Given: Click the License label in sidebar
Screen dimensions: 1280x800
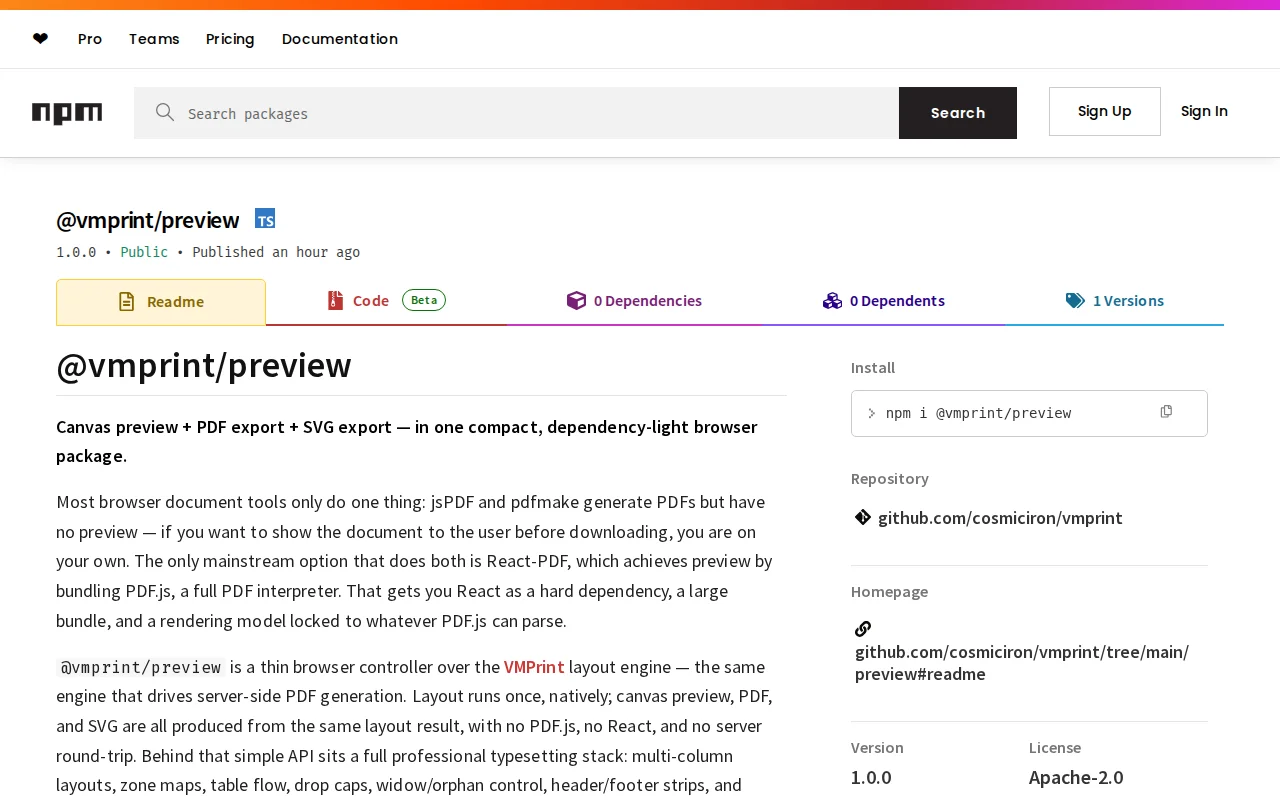Looking at the screenshot, I should point(1055,748).
